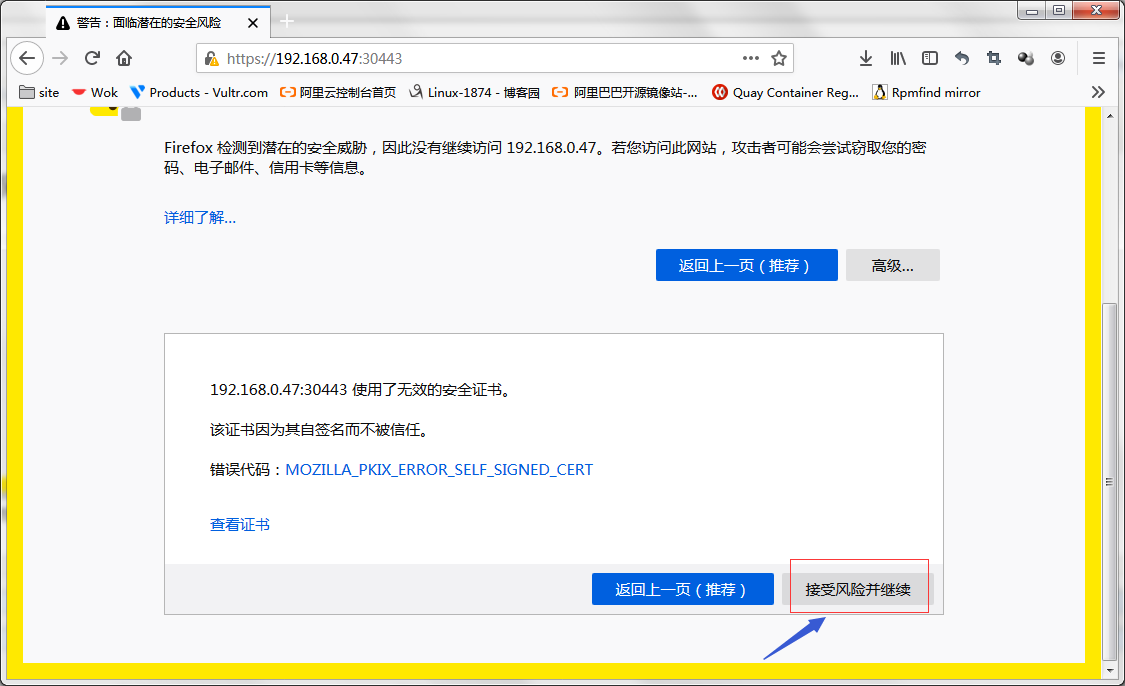Screen dimensions: 1125x686
Task: Open the 阿里巴巴开源镜像站 bookmark
Action: pyautogui.click(x=625, y=93)
